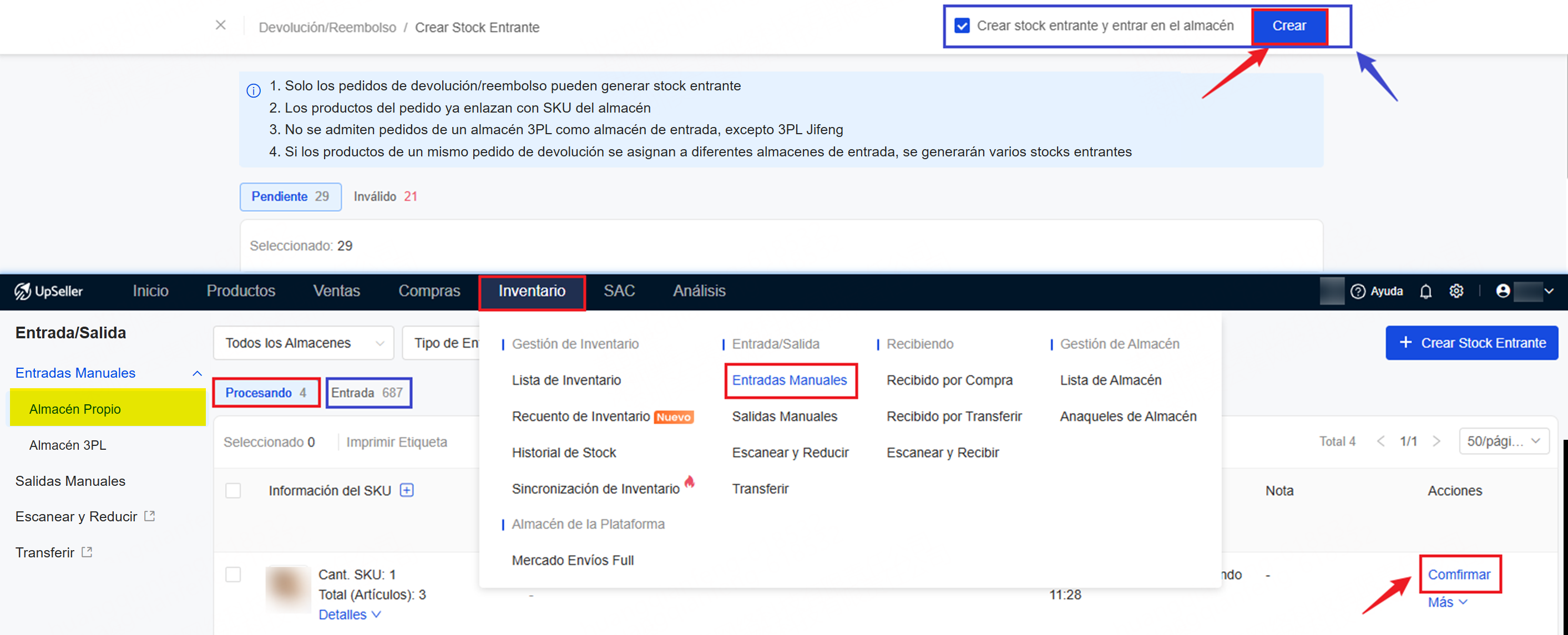Select Almacén 3PL in the sidebar
The image size is (1568, 635).
(68, 445)
